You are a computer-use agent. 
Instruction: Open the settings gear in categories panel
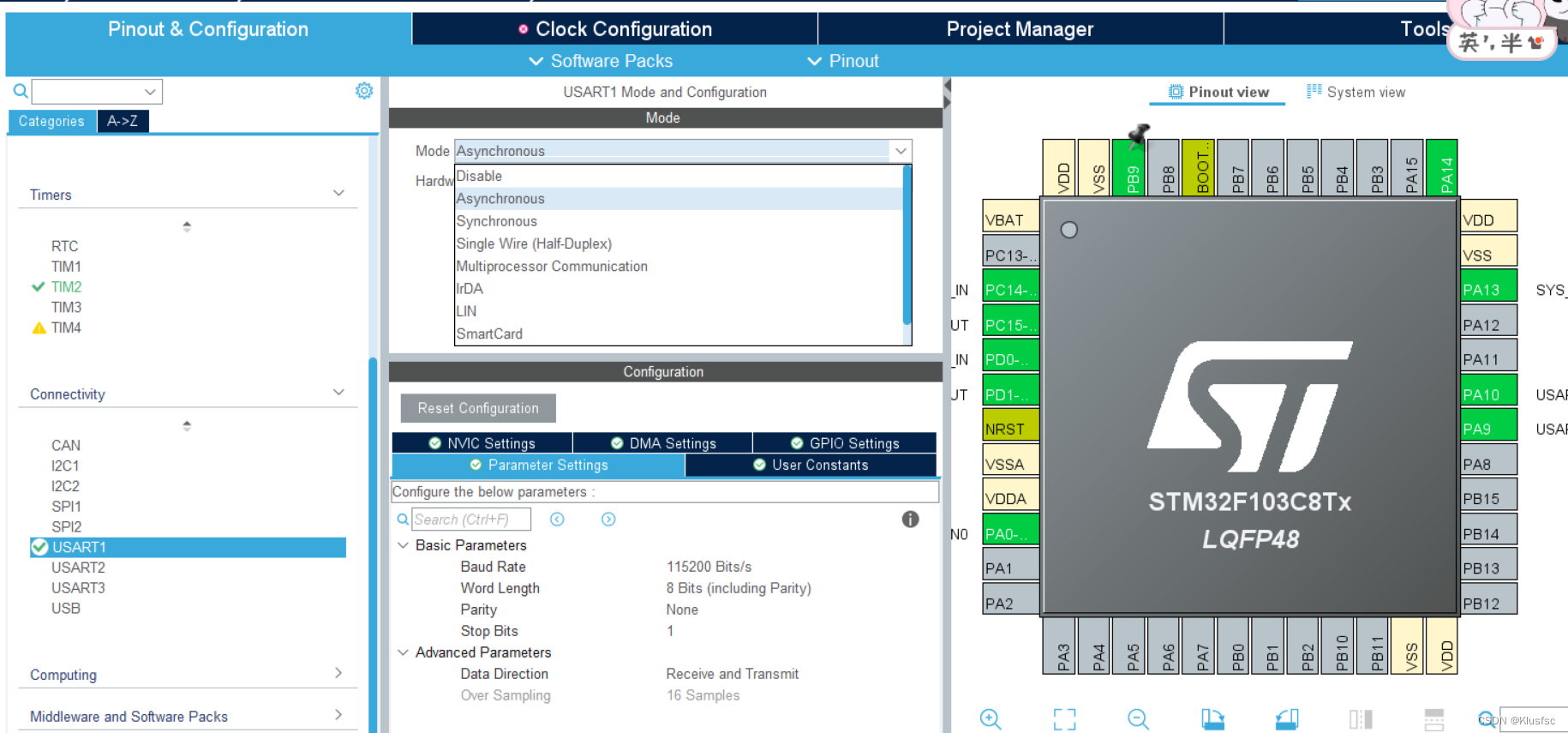pos(364,91)
